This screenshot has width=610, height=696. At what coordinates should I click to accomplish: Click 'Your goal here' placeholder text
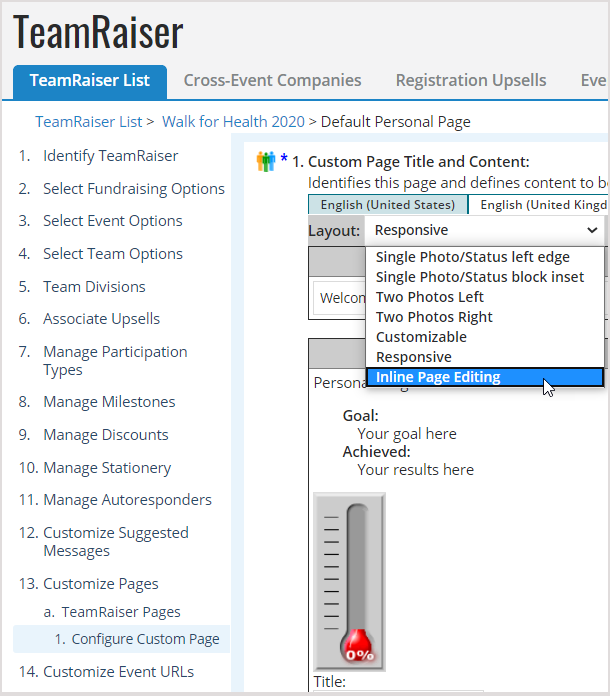(x=407, y=434)
